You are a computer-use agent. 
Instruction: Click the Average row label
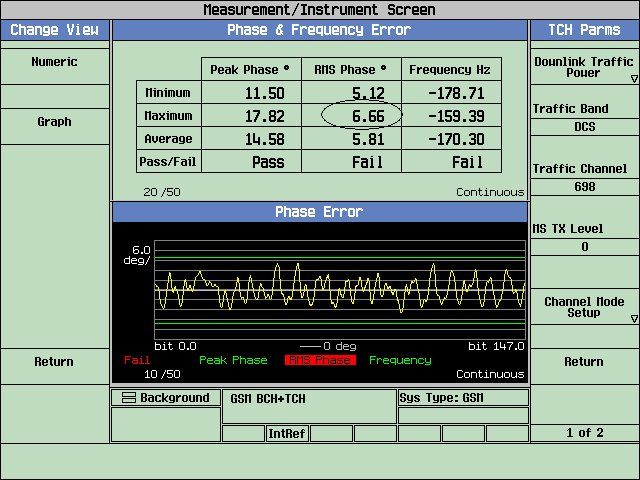[x=168, y=139]
